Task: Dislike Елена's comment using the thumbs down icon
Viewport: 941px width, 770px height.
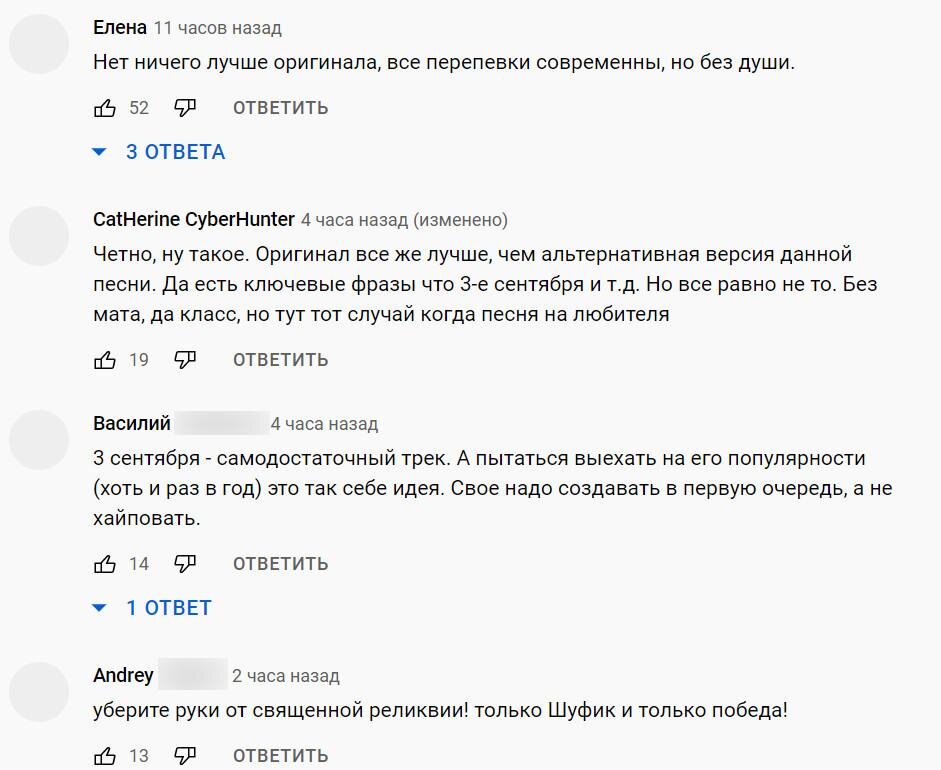Action: pos(185,107)
